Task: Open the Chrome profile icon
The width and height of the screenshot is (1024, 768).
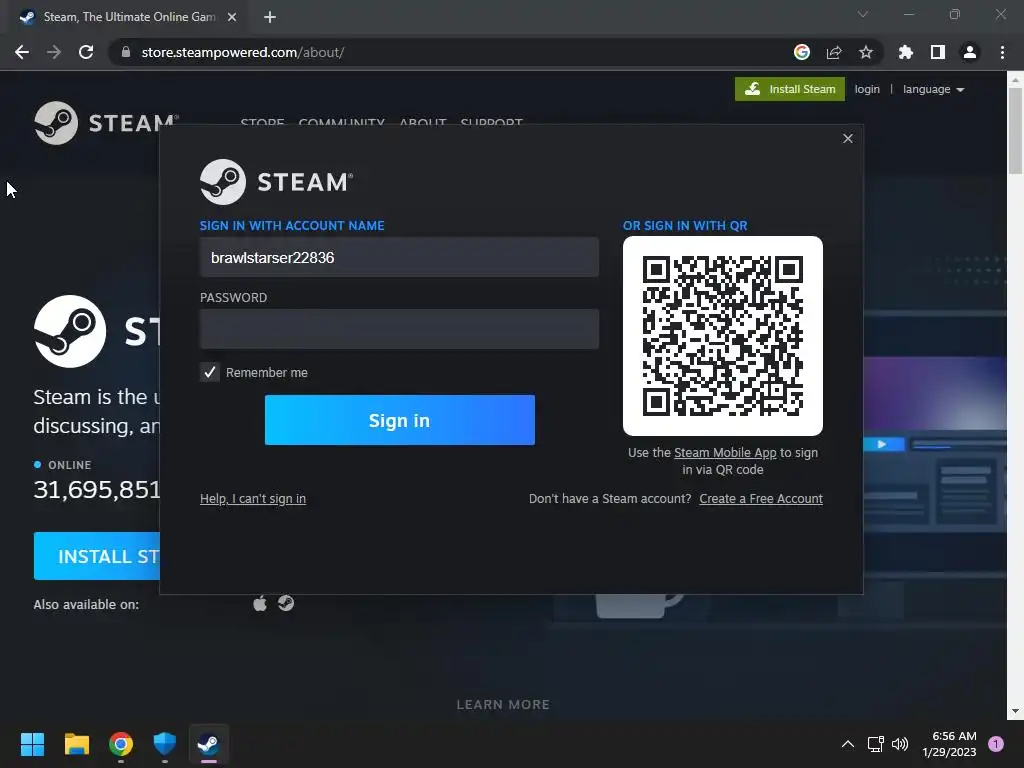Action: [970, 52]
